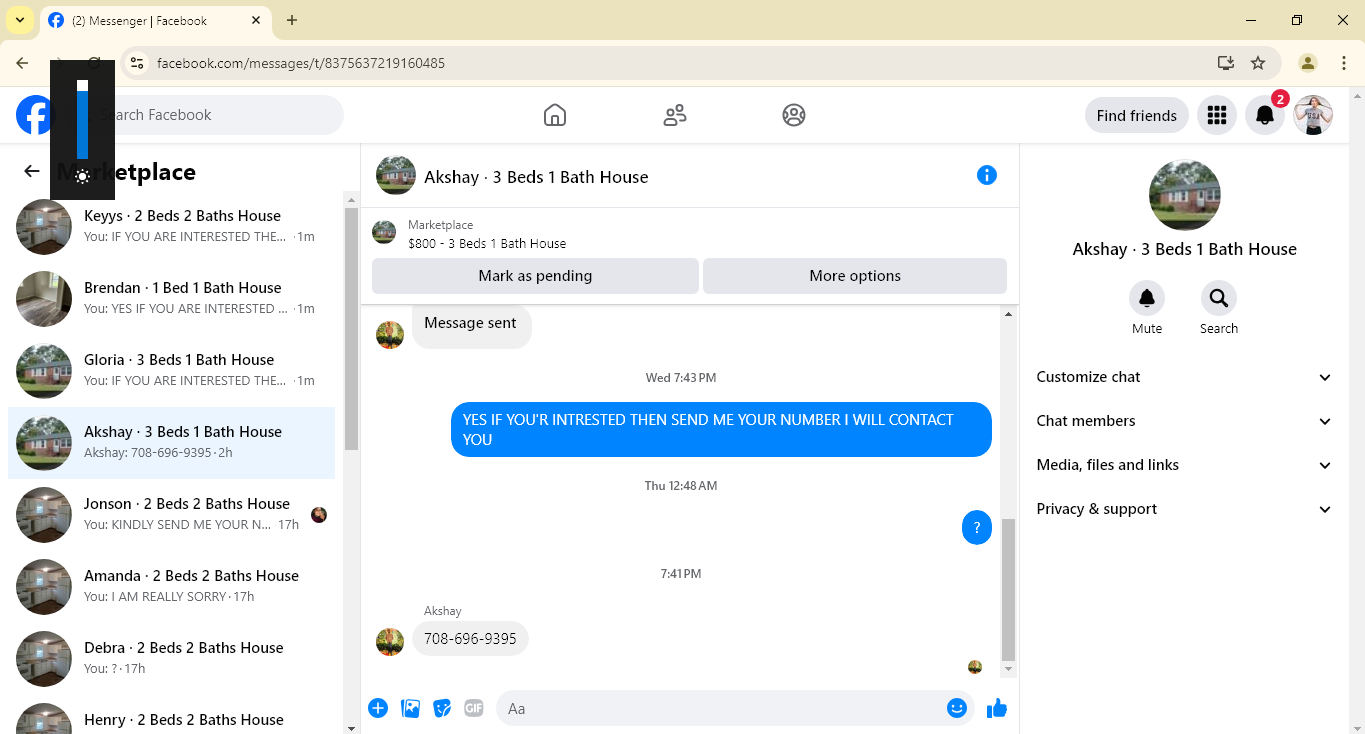Image resolution: width=1365 pixels, height=734 pixels.
Task: Attach a photo or file to message
Action: 410,709
